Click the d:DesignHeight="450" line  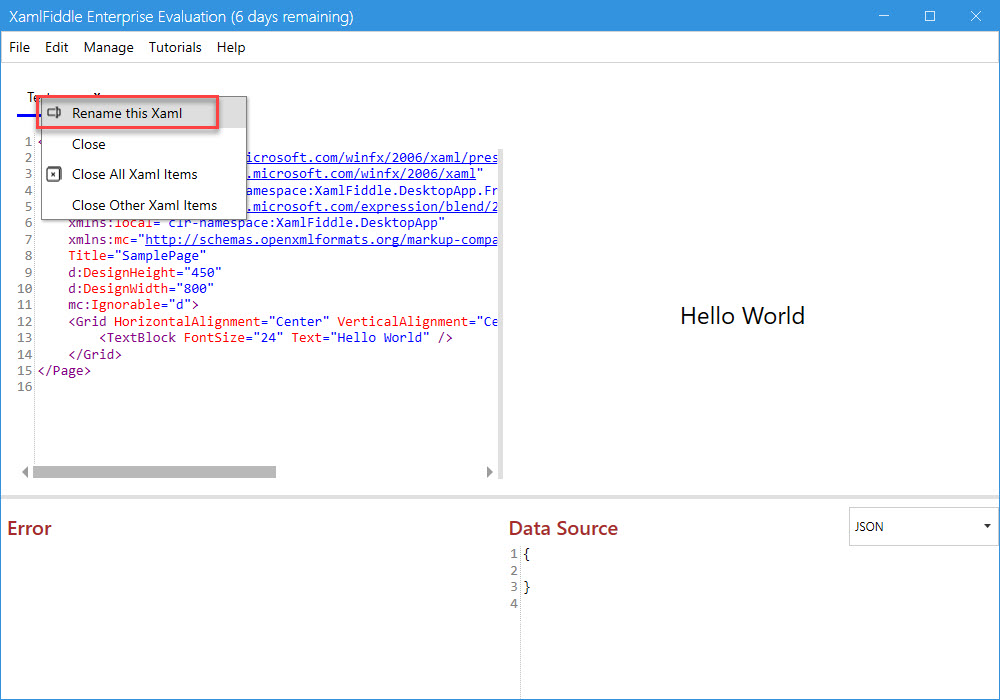[145, 272]
